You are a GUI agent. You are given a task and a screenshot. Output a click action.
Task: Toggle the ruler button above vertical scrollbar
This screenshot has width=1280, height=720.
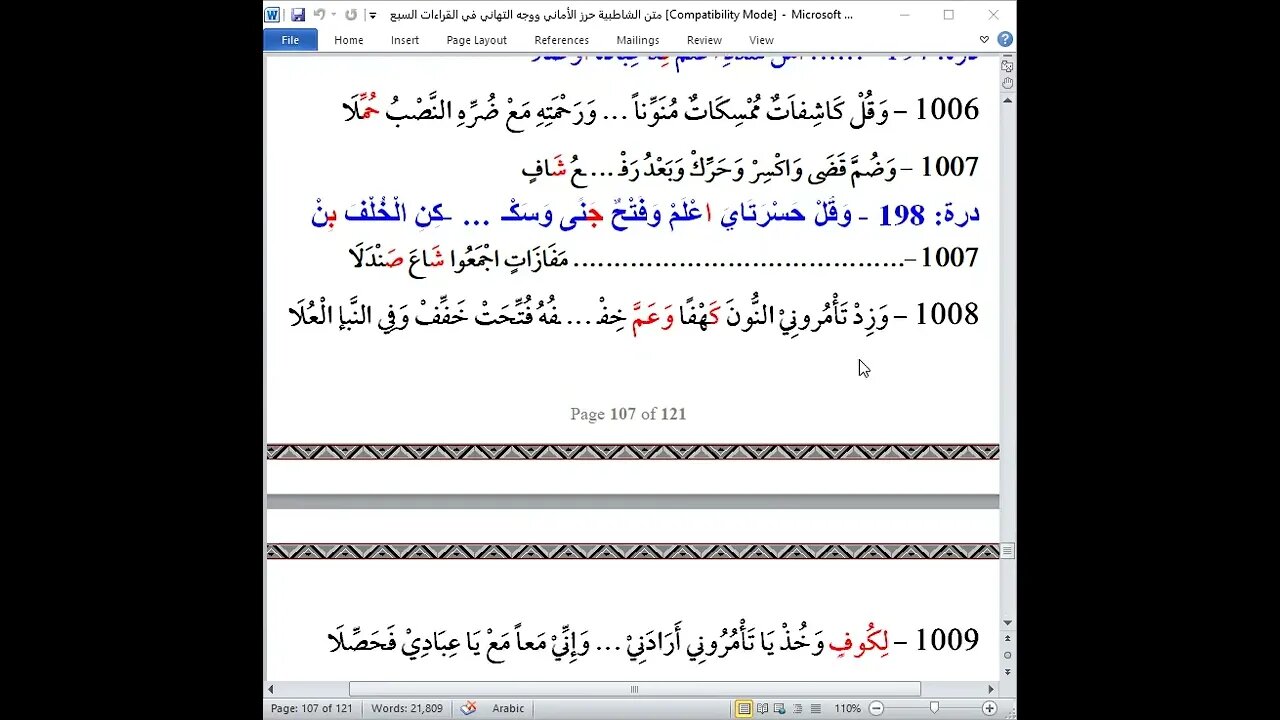click(x=1007, y=65)
